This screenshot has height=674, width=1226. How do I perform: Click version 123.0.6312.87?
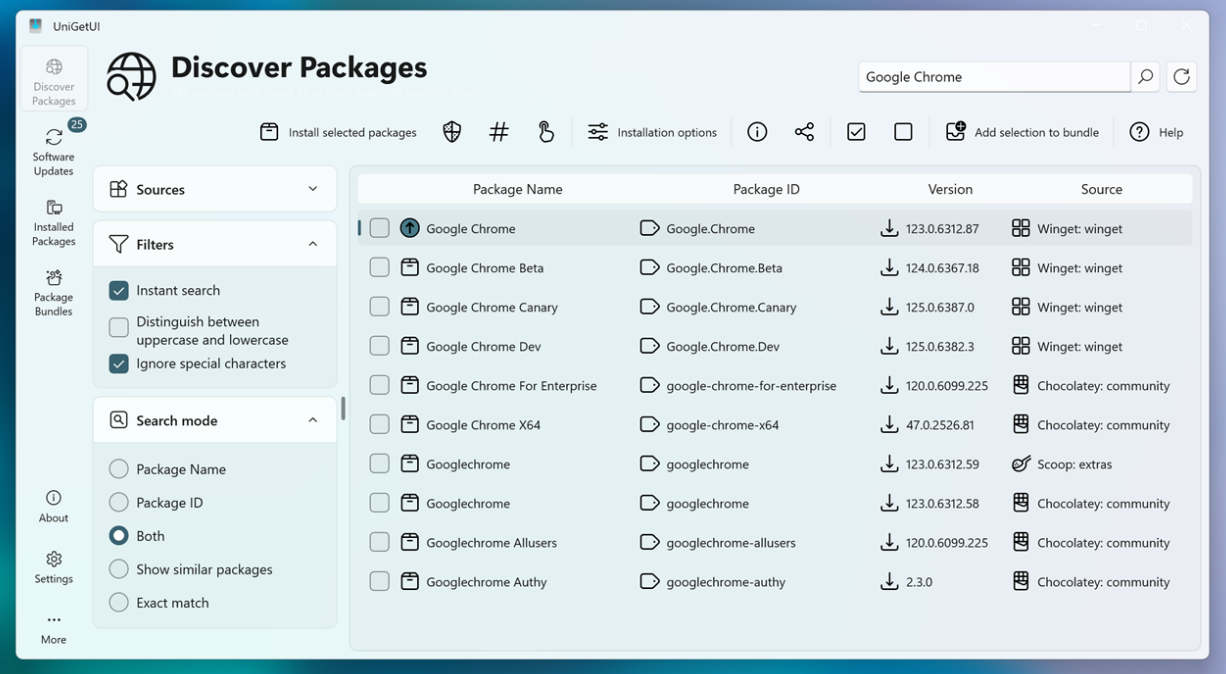(x=942, y=229)
